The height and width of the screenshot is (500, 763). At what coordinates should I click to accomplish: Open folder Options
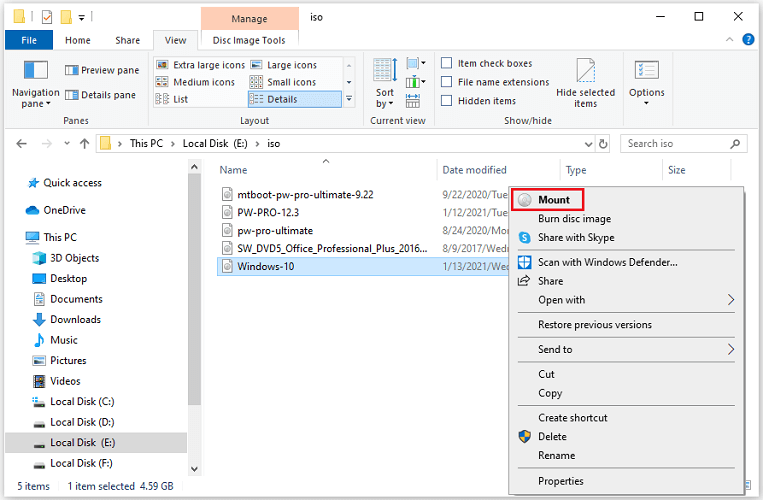pos(647,84)
